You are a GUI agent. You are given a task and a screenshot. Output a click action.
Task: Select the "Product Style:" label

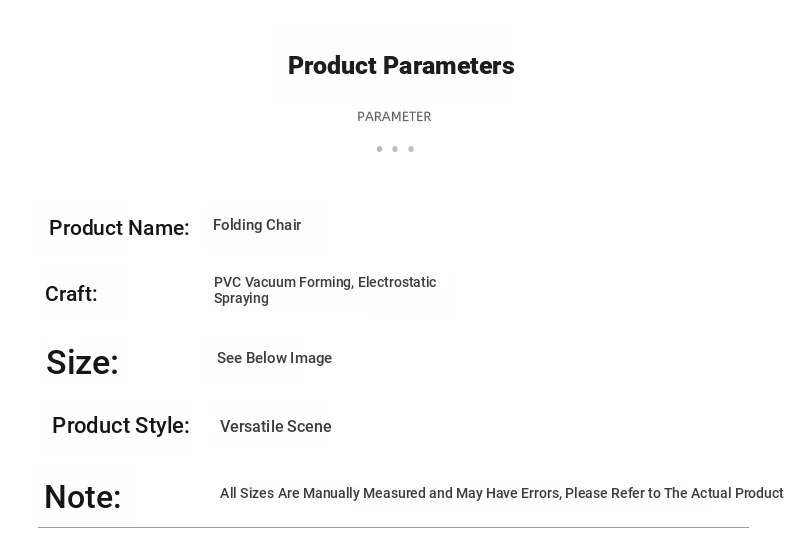(121, 426)
